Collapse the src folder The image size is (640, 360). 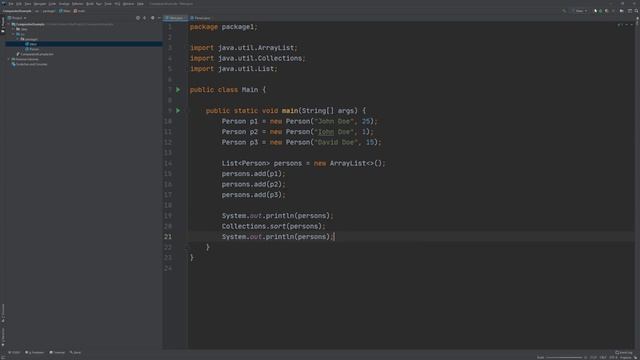point(13,34)
